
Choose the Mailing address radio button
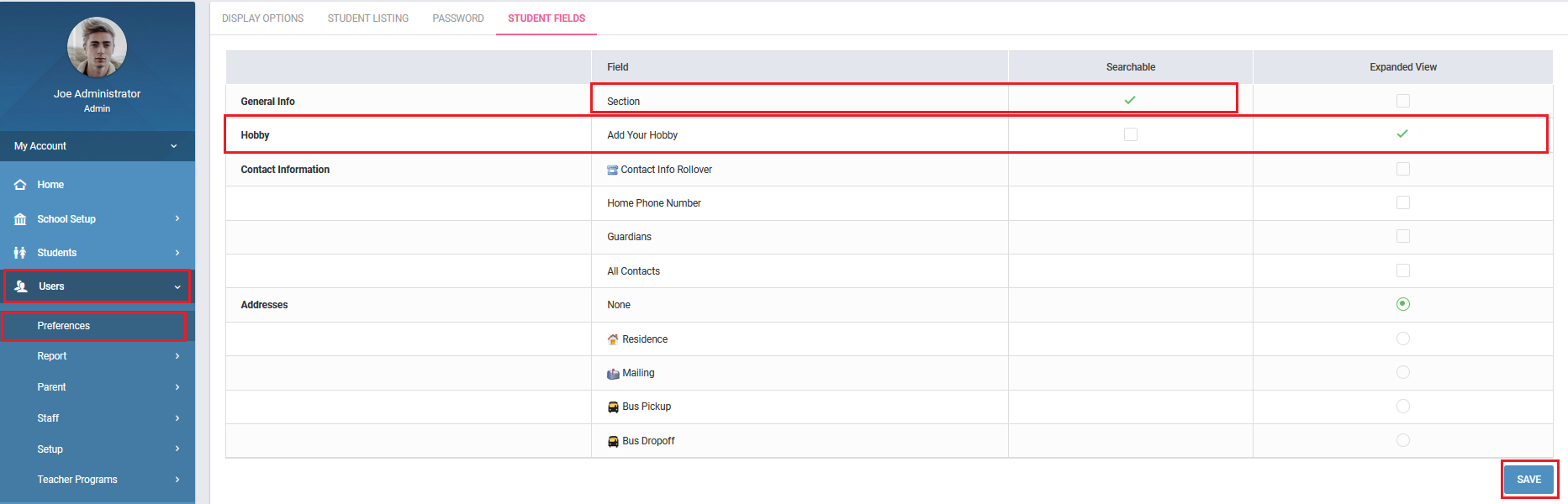tap(1403, 372)
